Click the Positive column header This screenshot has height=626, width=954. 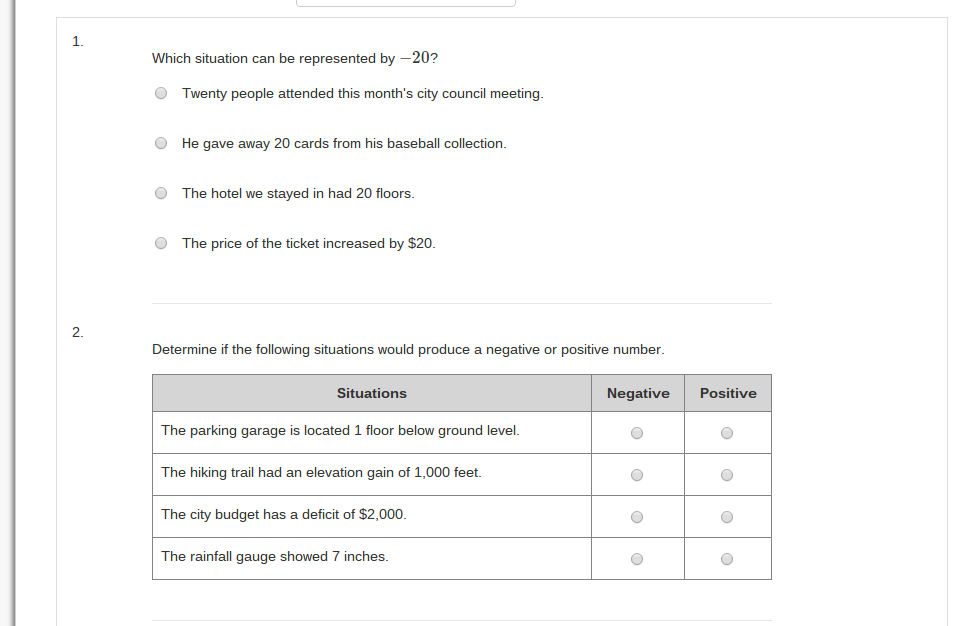(x=728, y=393)
